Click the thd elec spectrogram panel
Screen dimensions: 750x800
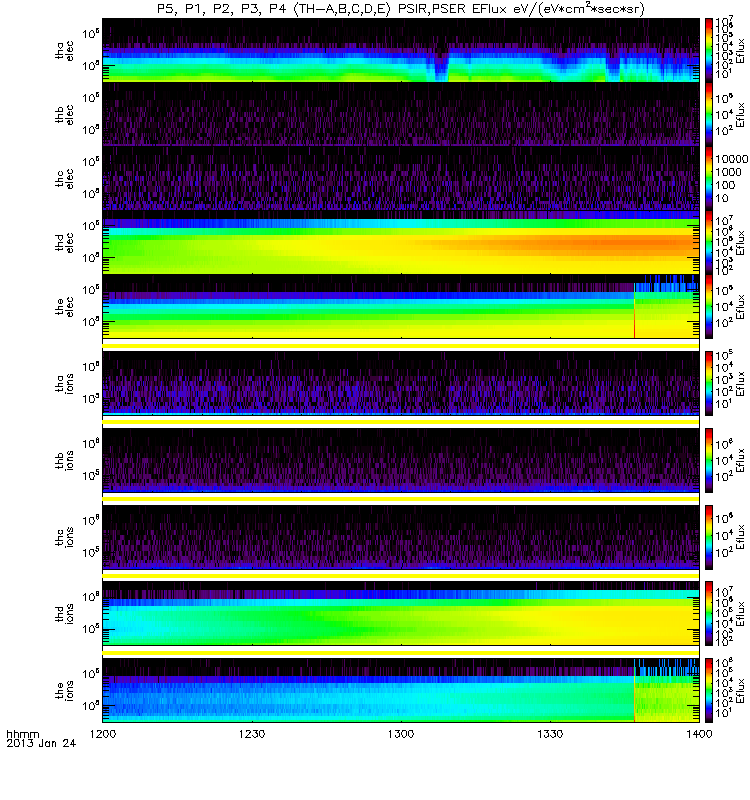point(401,242)
